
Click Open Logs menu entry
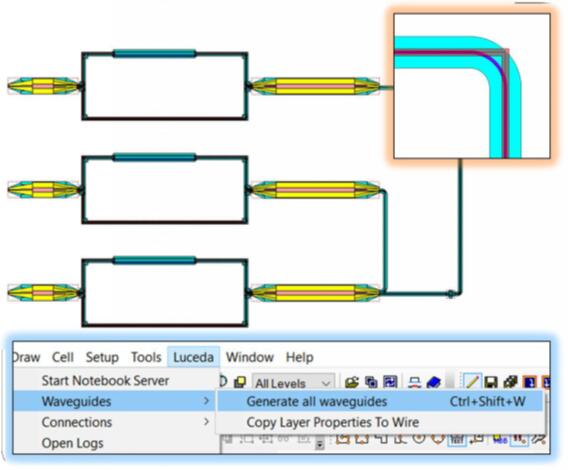tap(72, 443)
